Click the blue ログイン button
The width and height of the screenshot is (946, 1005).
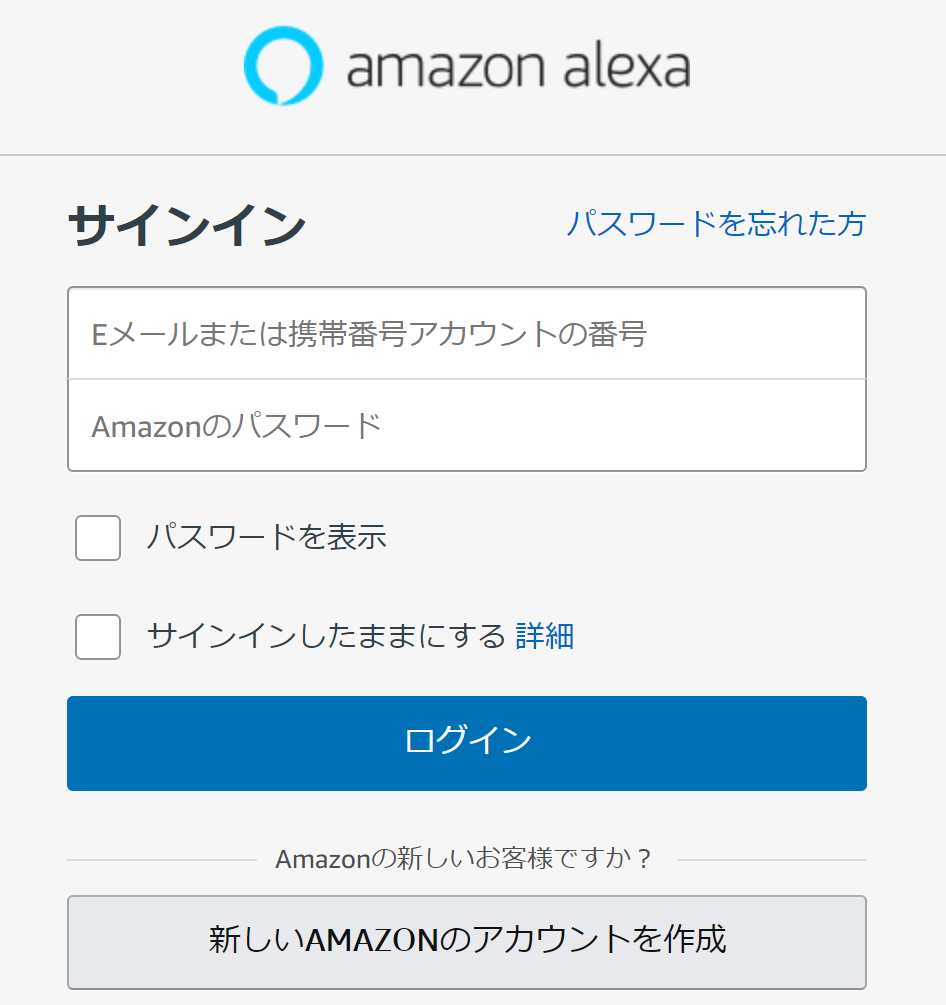(467, 743)
